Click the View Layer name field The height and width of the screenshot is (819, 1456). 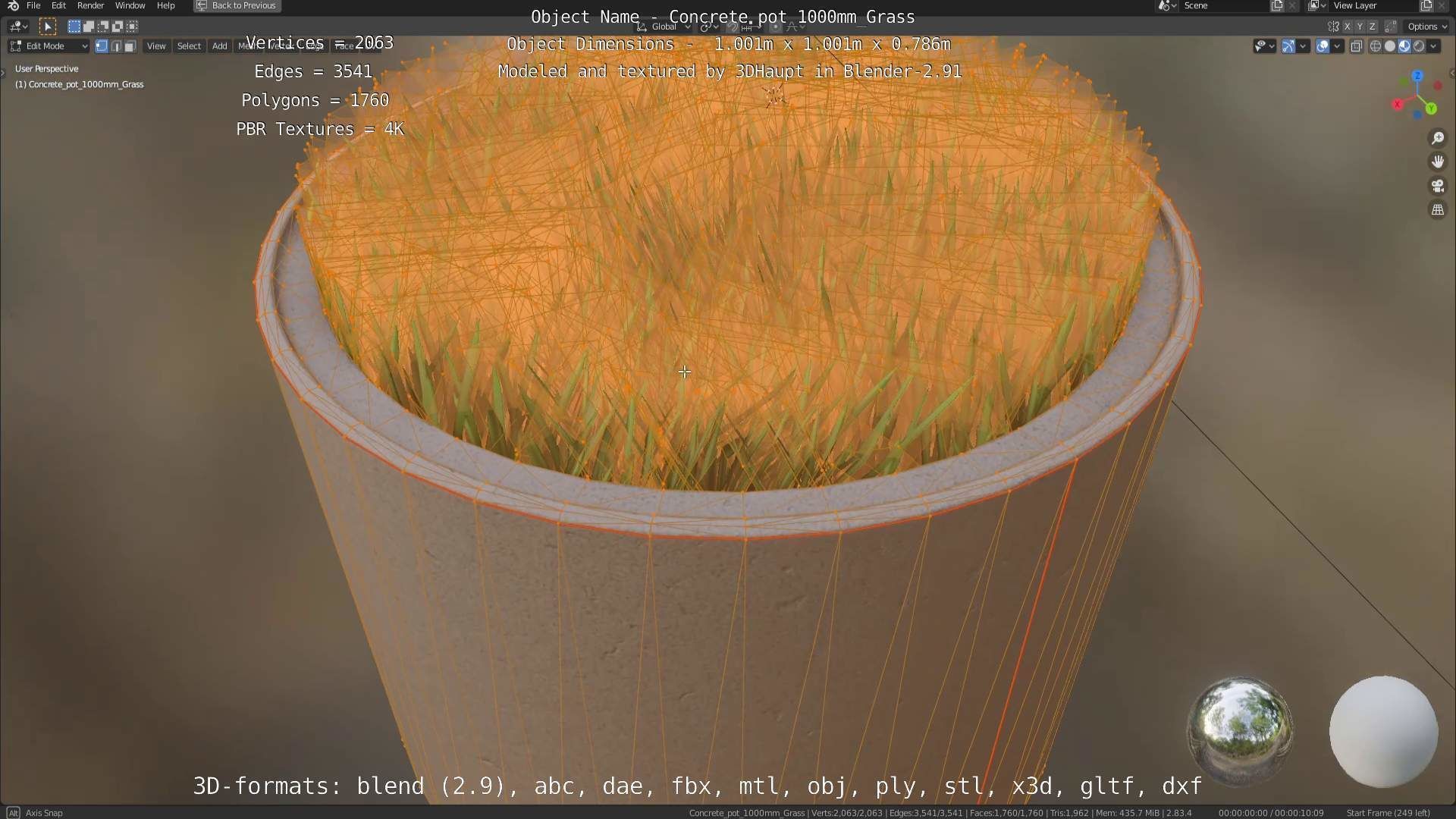[x=1373, y=5]
